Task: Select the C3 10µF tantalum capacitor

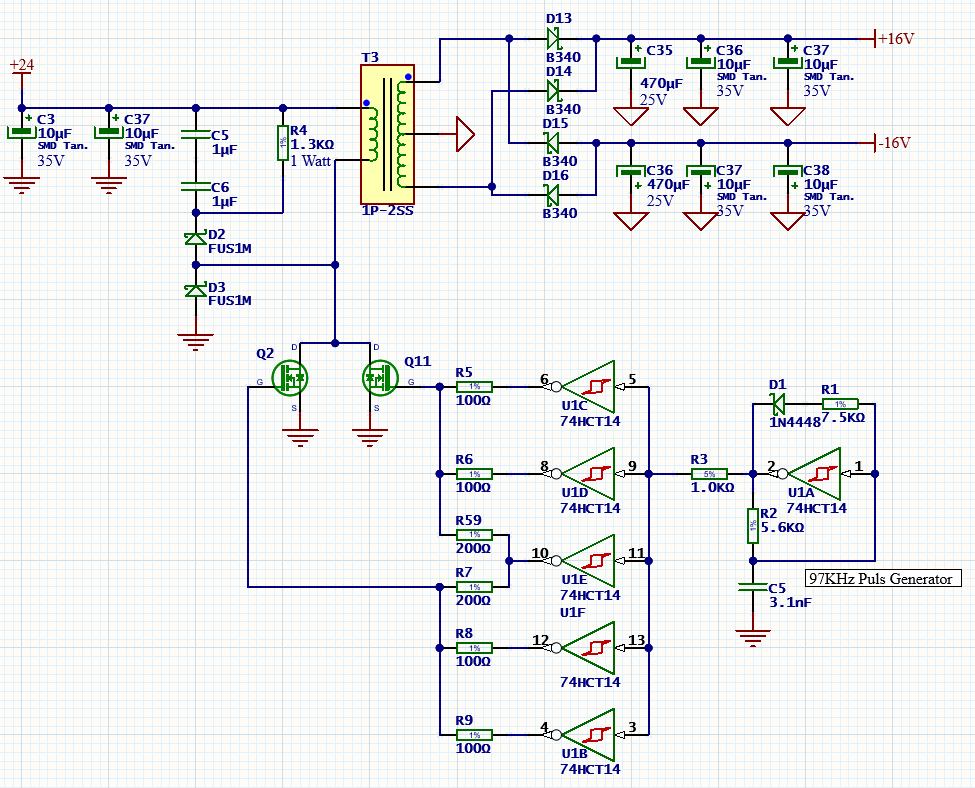Action: (x=21, y=132)
